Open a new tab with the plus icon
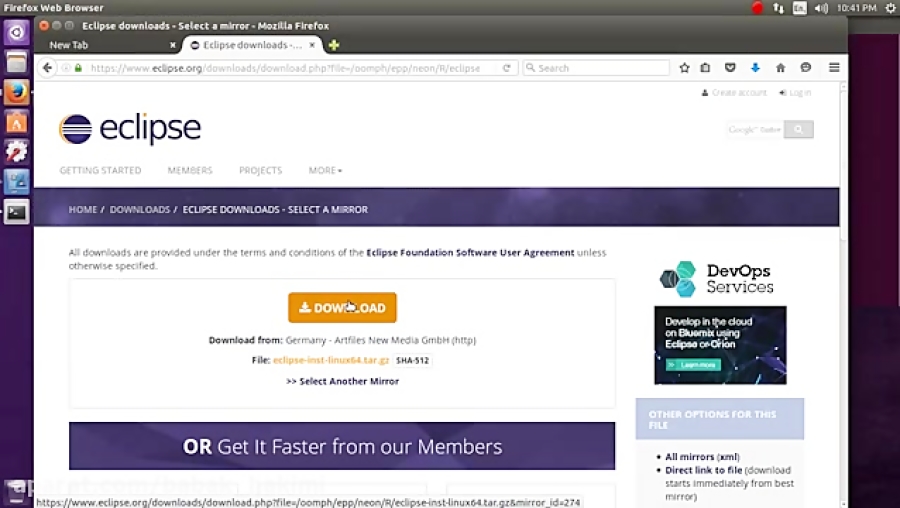The width and height of the screenshot is (900, 508). click(333, 45)
